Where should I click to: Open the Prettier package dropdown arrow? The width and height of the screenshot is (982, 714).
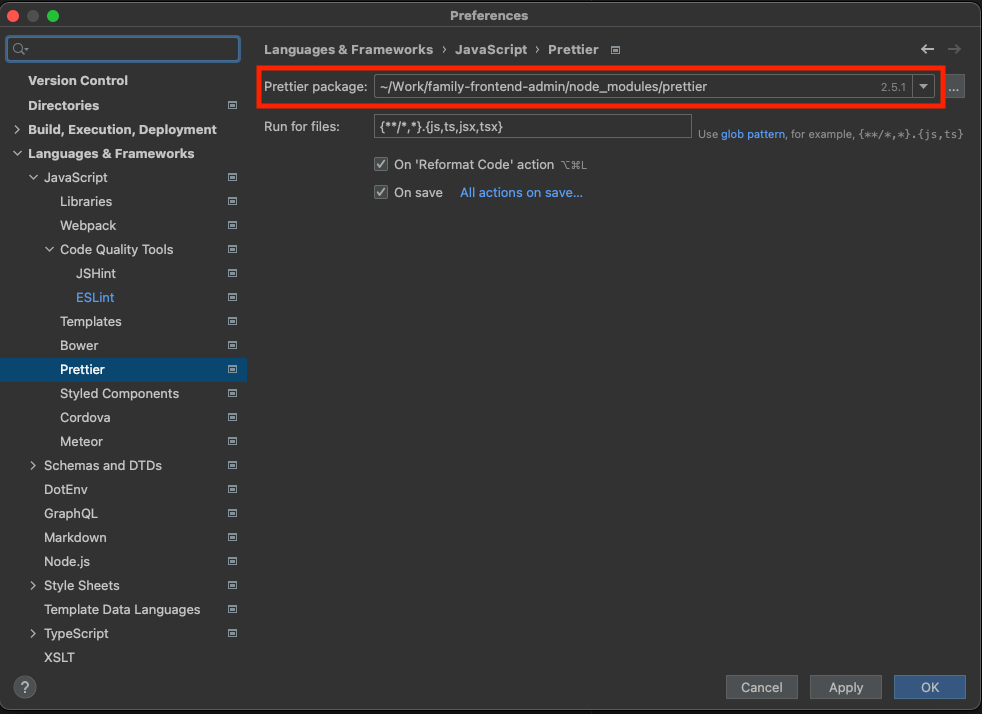coord(923,86)
